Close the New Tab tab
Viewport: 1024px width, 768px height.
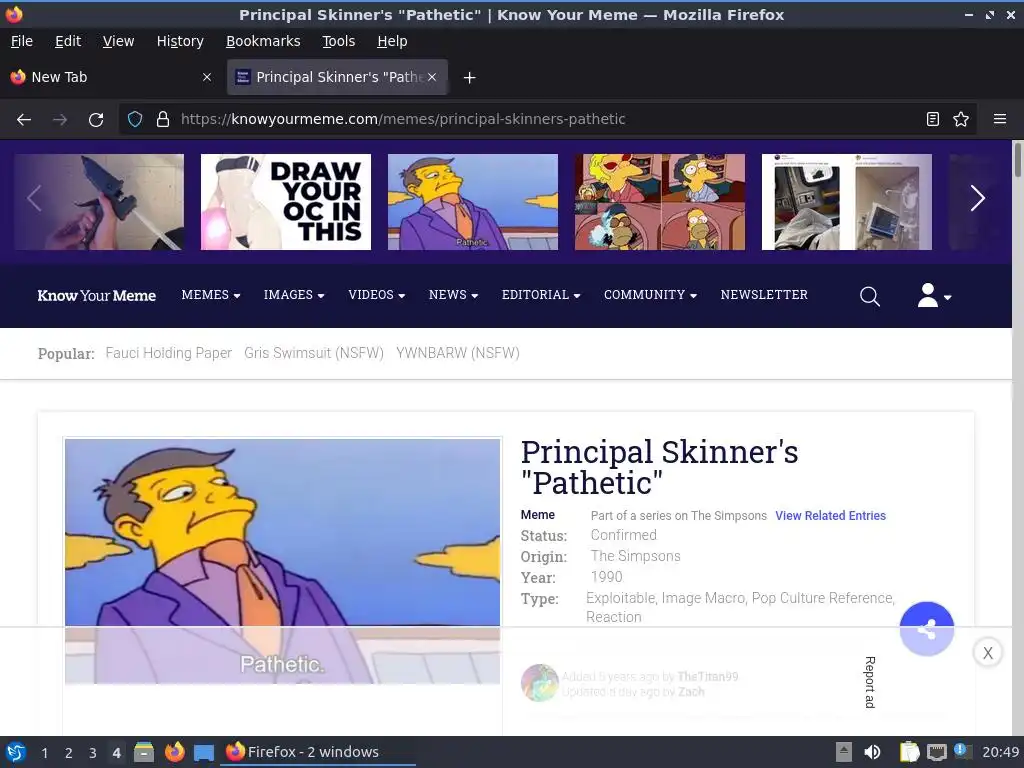click(207, 77)
